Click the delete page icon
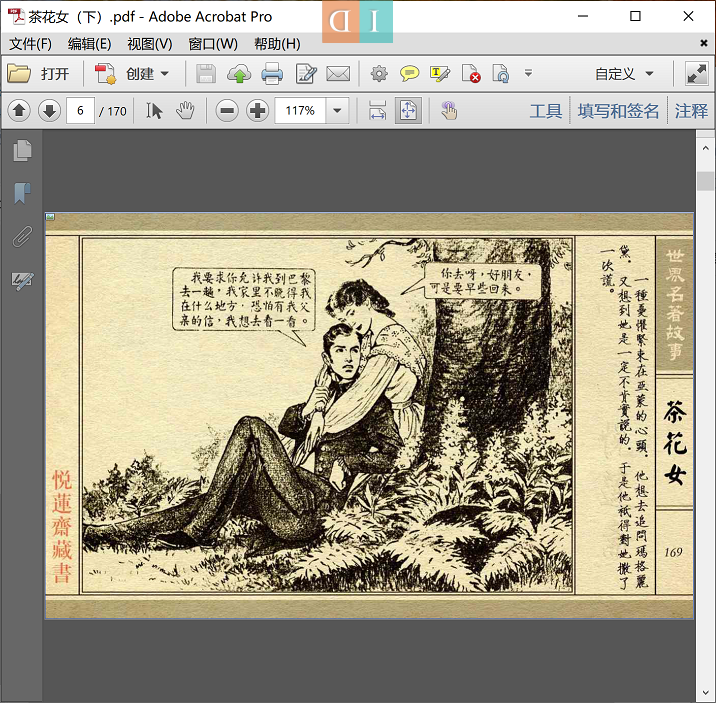This screenshot has height=703, width=716. 471,74
